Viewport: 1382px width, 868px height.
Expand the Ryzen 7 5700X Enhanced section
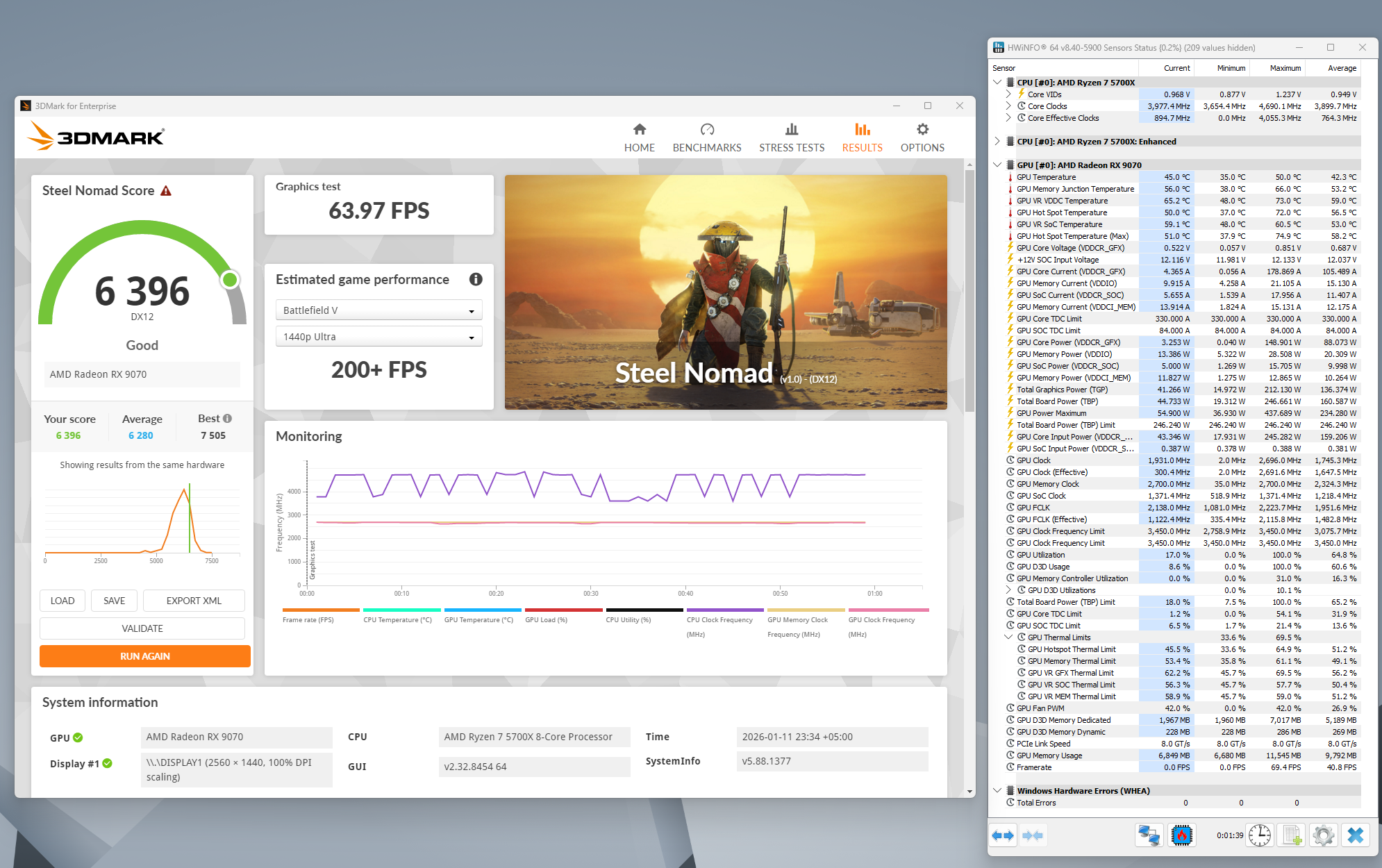[997, 141]
